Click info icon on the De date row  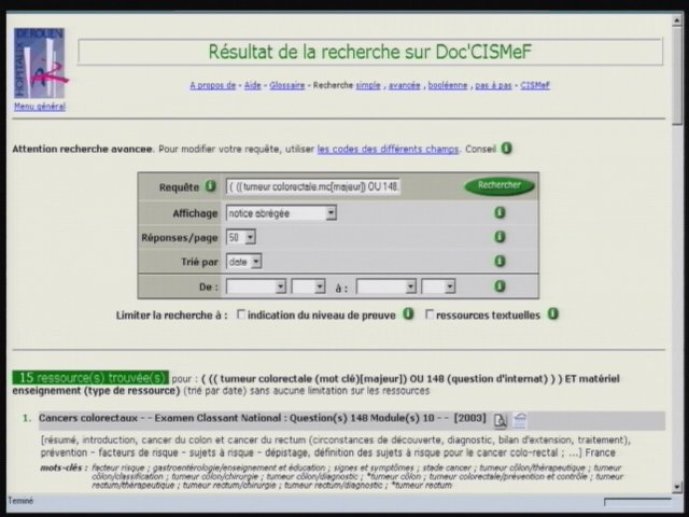point(500,286)
